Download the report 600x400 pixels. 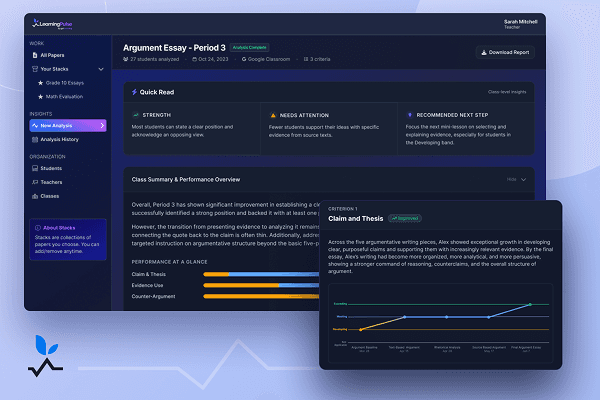click(x=505, y=52)
